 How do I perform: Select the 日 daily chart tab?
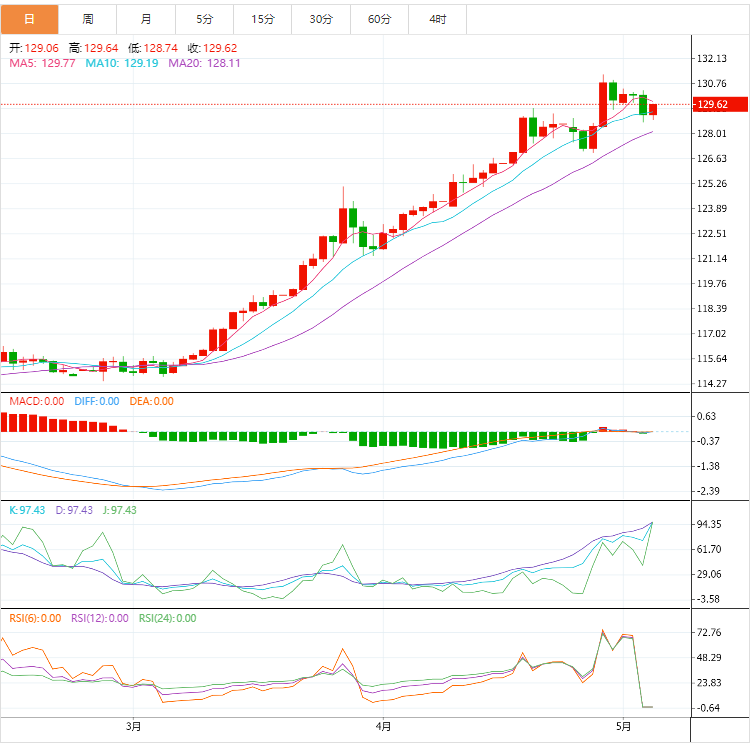point(29,19)
